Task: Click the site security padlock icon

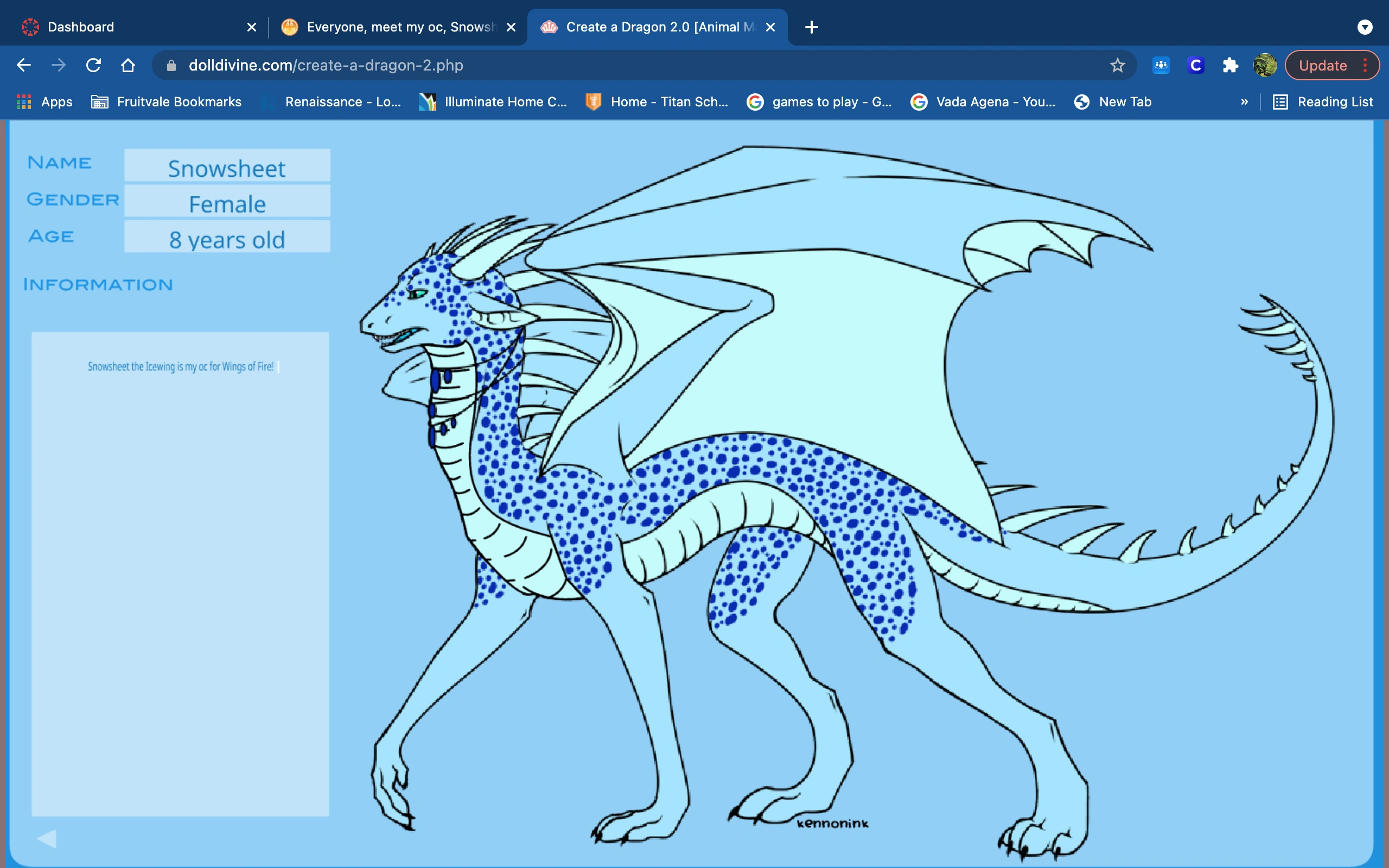Action: 170,65
